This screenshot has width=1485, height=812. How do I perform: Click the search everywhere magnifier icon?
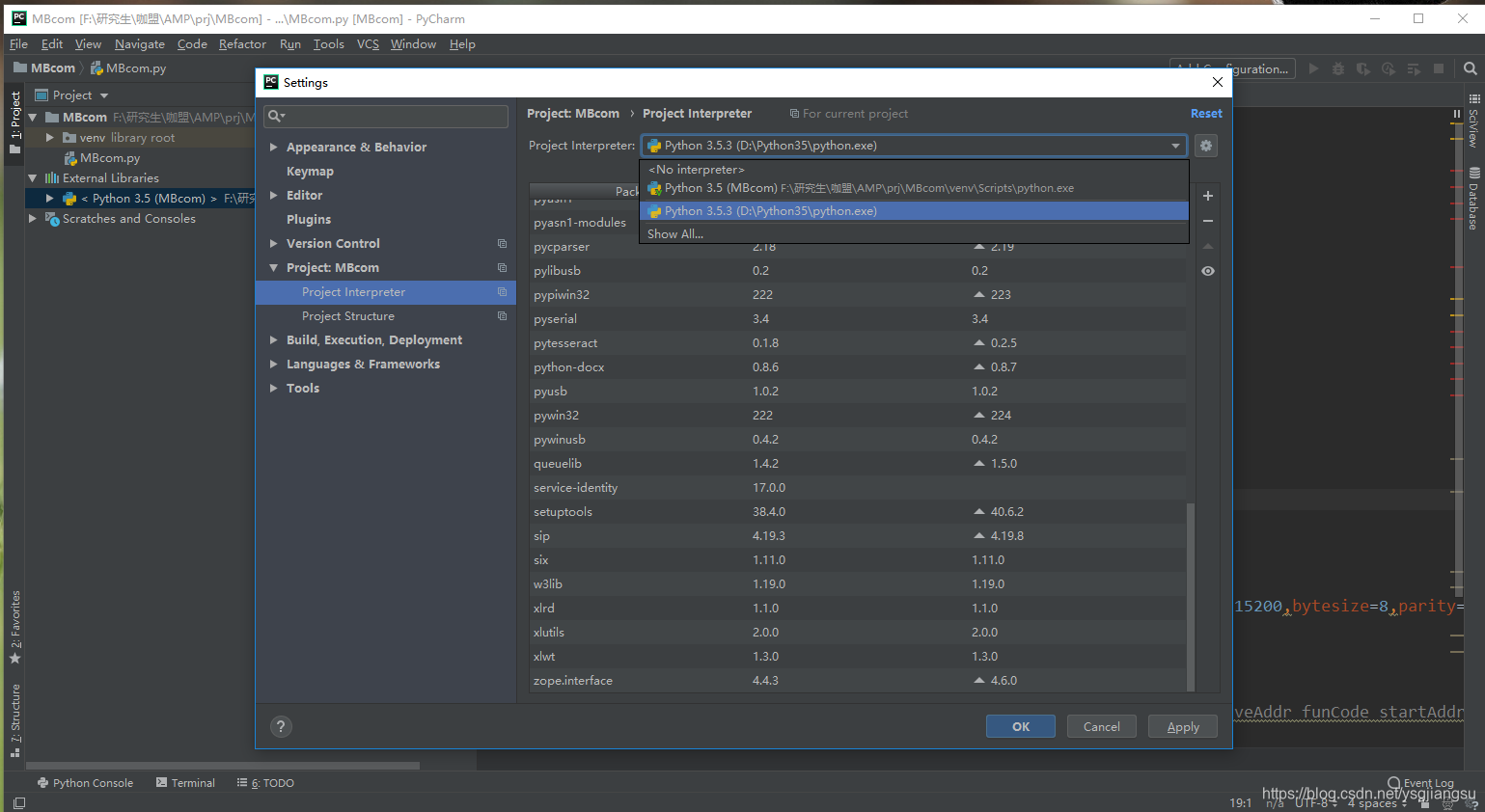[1470, 68]
